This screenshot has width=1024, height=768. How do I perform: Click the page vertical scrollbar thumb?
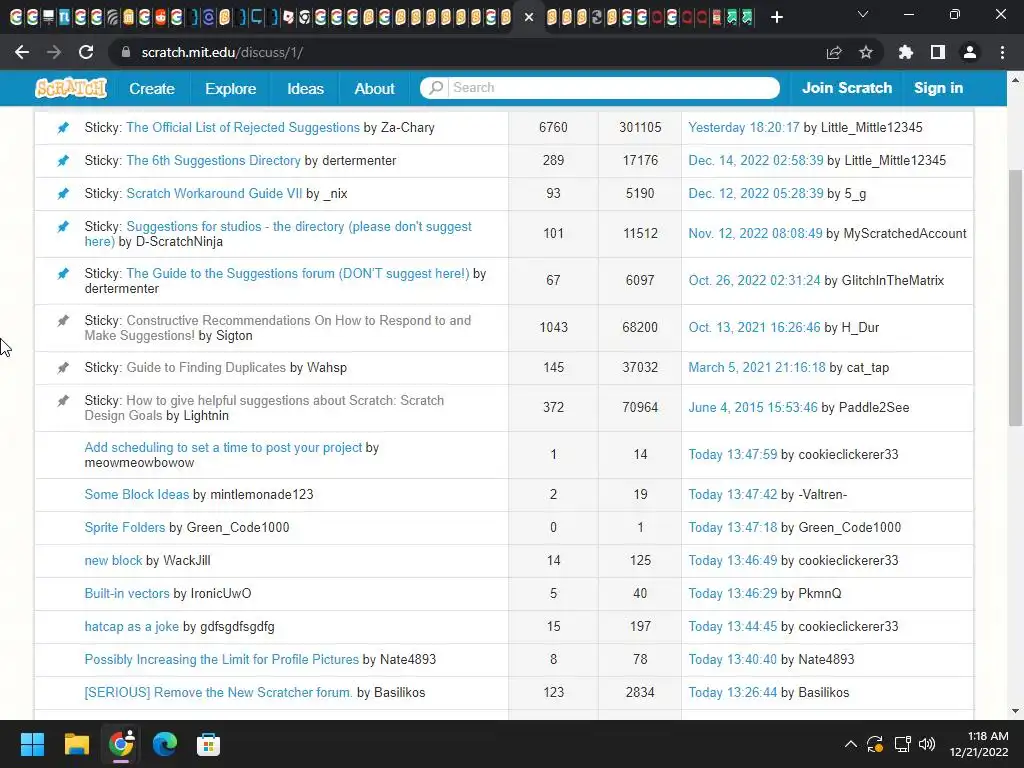1015,297
